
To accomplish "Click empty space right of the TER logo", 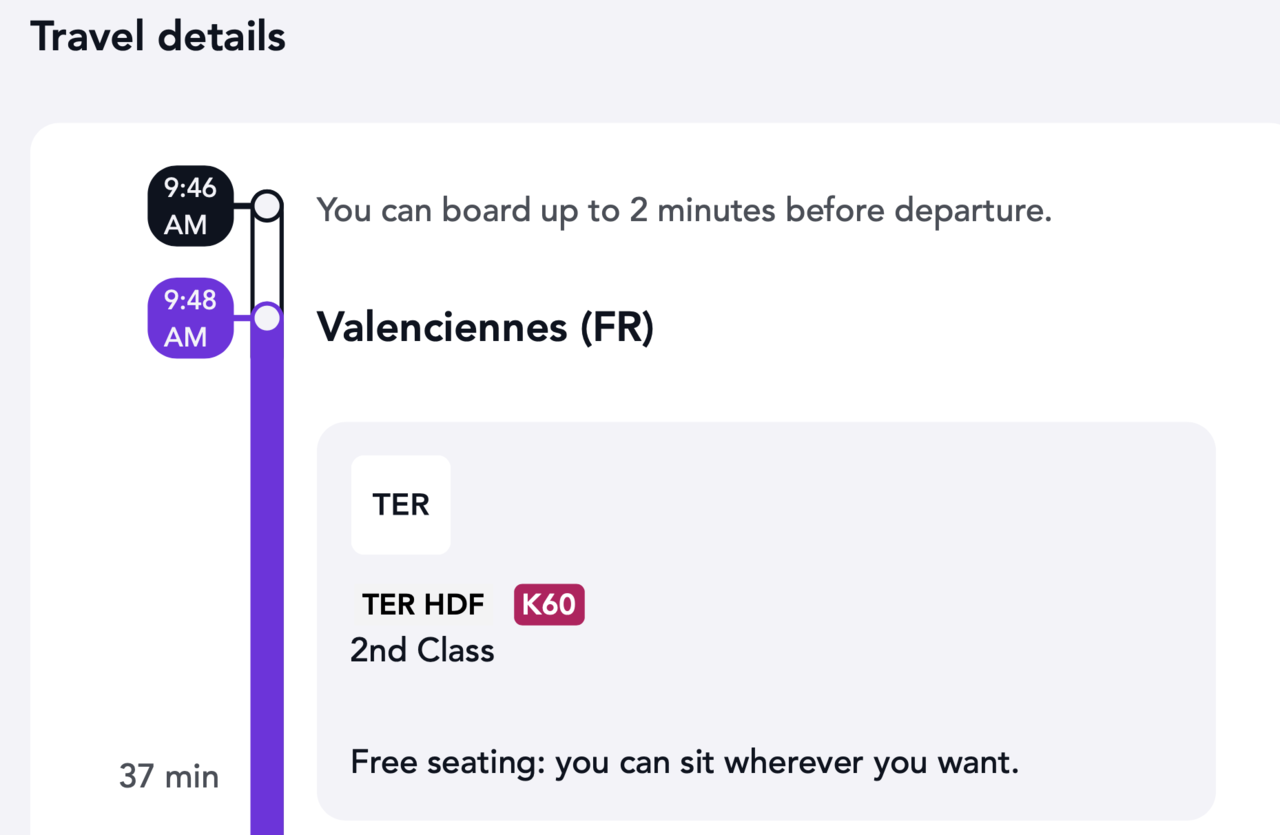I will coord(800,505).
